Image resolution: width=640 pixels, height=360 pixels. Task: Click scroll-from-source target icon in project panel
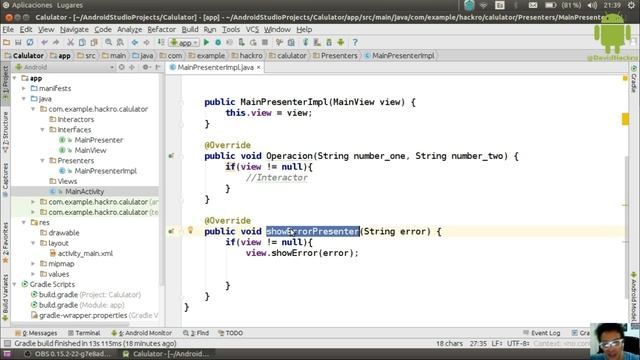[x=121, y=67]
